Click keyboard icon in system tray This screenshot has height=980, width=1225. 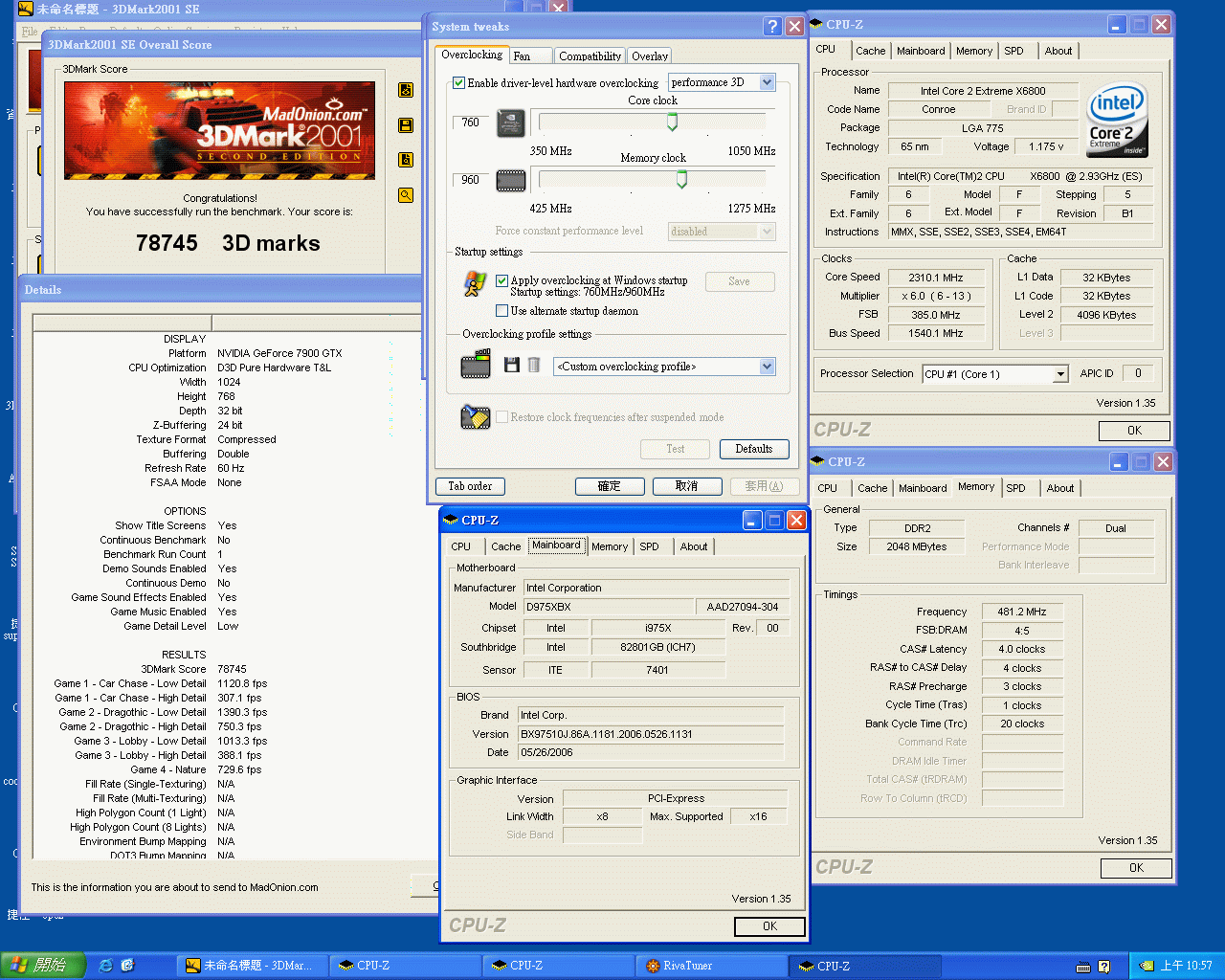(x=1083, y=967)
